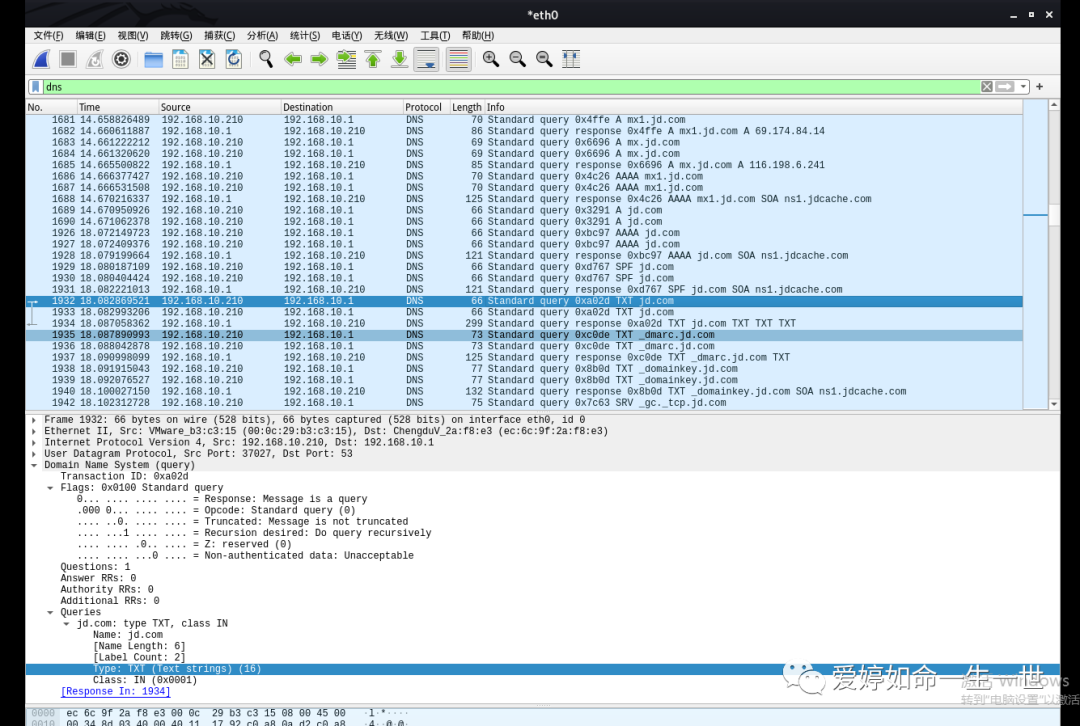Restart the current capture
This screenshot has height=726, width=1080.
(94, 59)
